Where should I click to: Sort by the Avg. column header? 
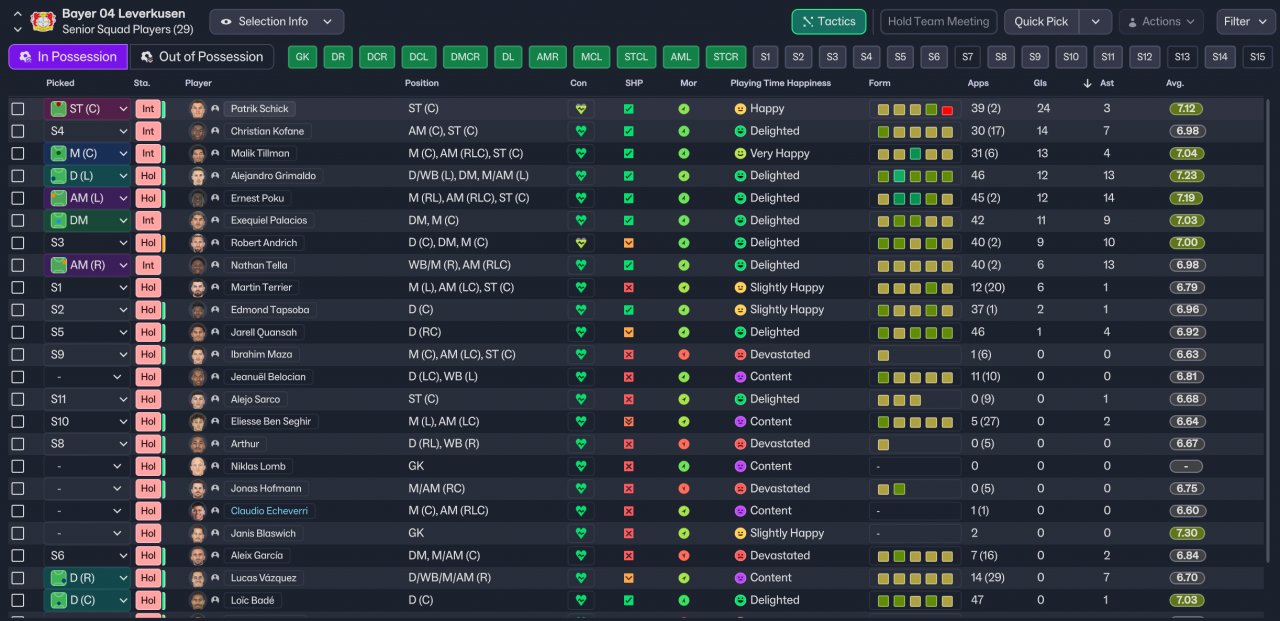coord(1174,83)
